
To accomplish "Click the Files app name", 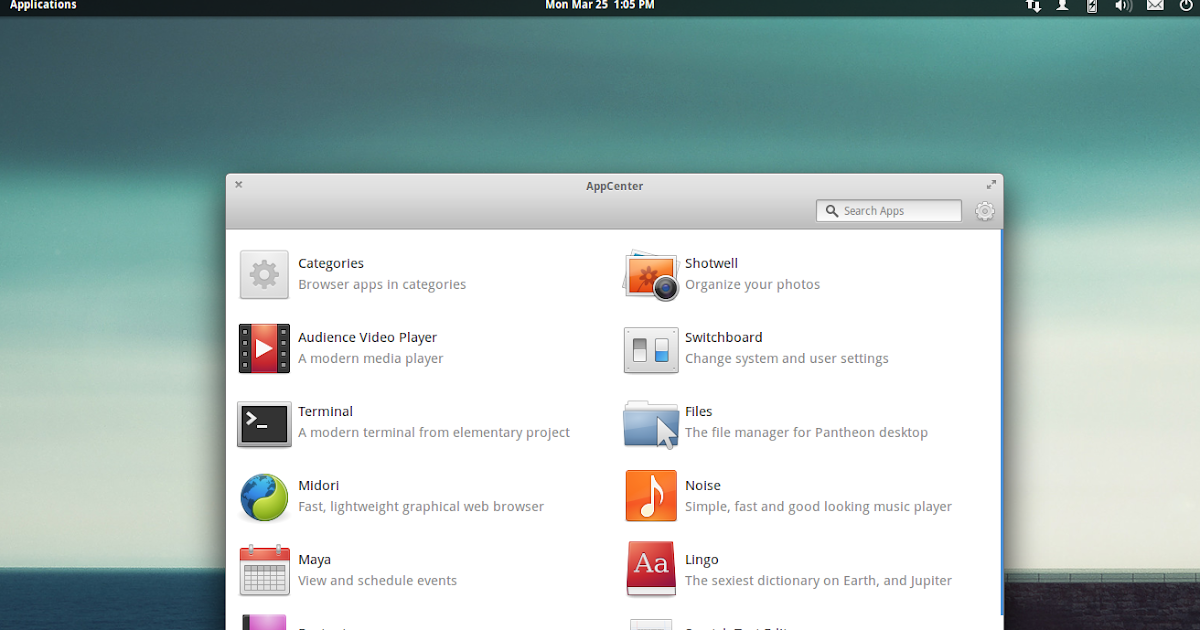I will coord(698,412).
